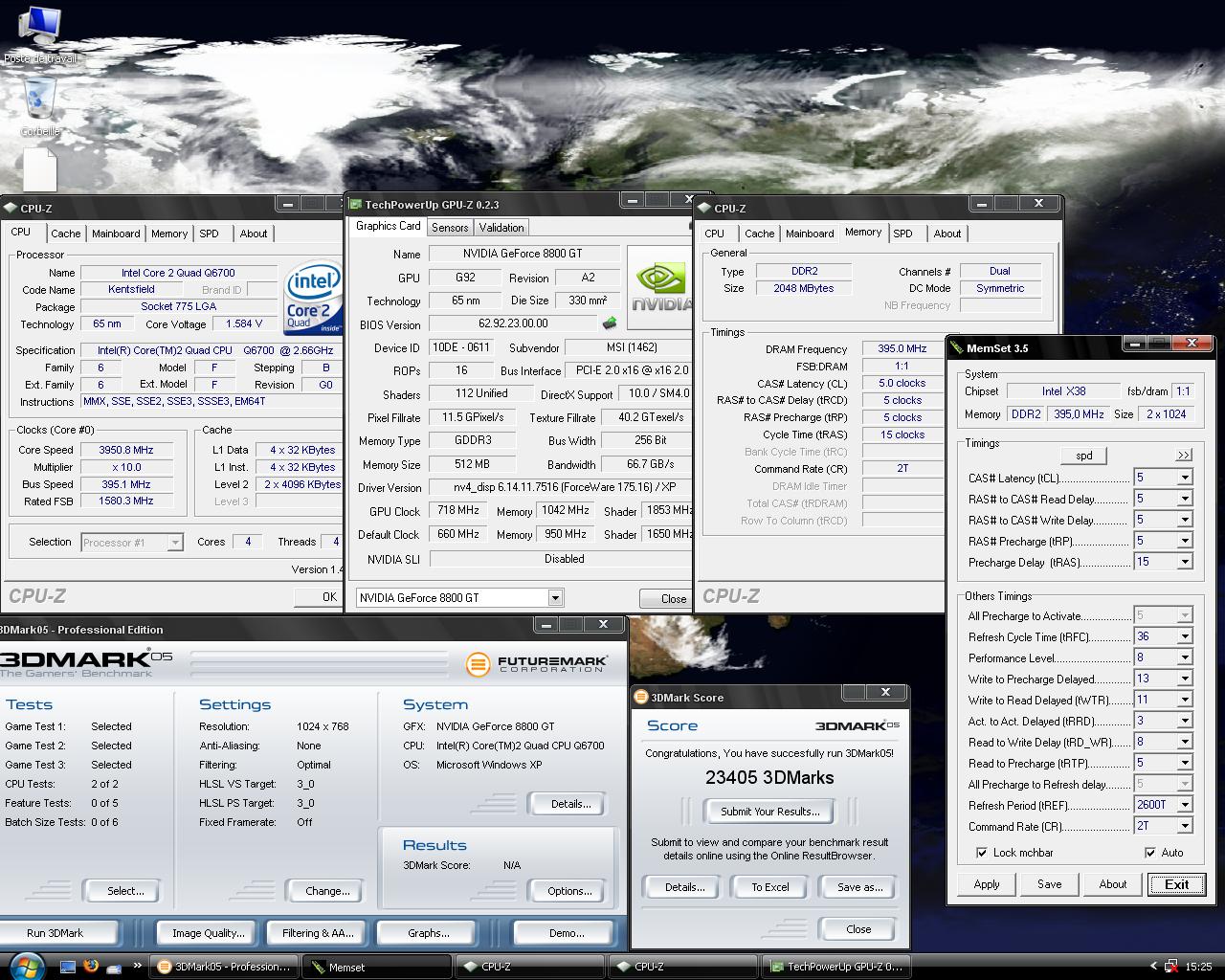Click Run 3DMark button
Image resolution: width=1225 pixels, height=980 pixels.
[x=56, y=933]
